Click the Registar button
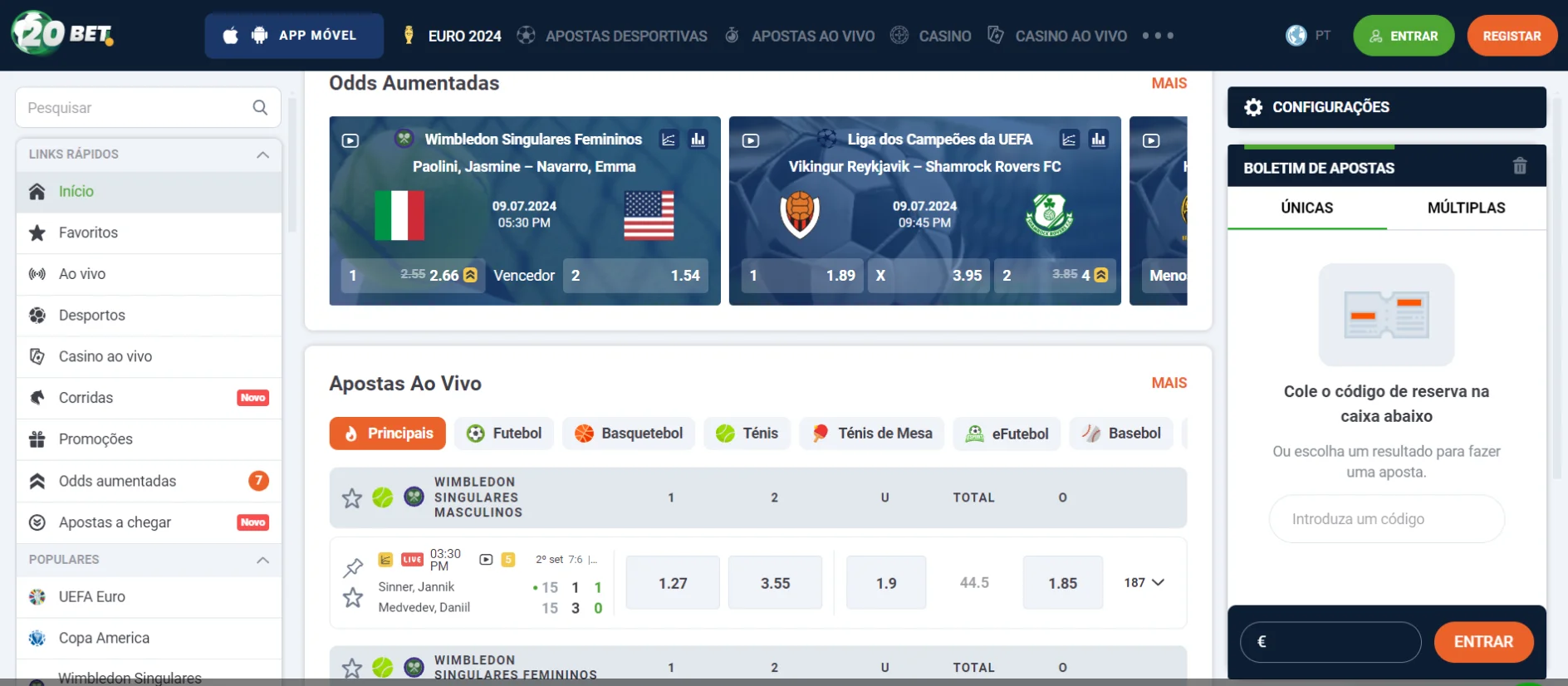 click(x=1512, y=36)
